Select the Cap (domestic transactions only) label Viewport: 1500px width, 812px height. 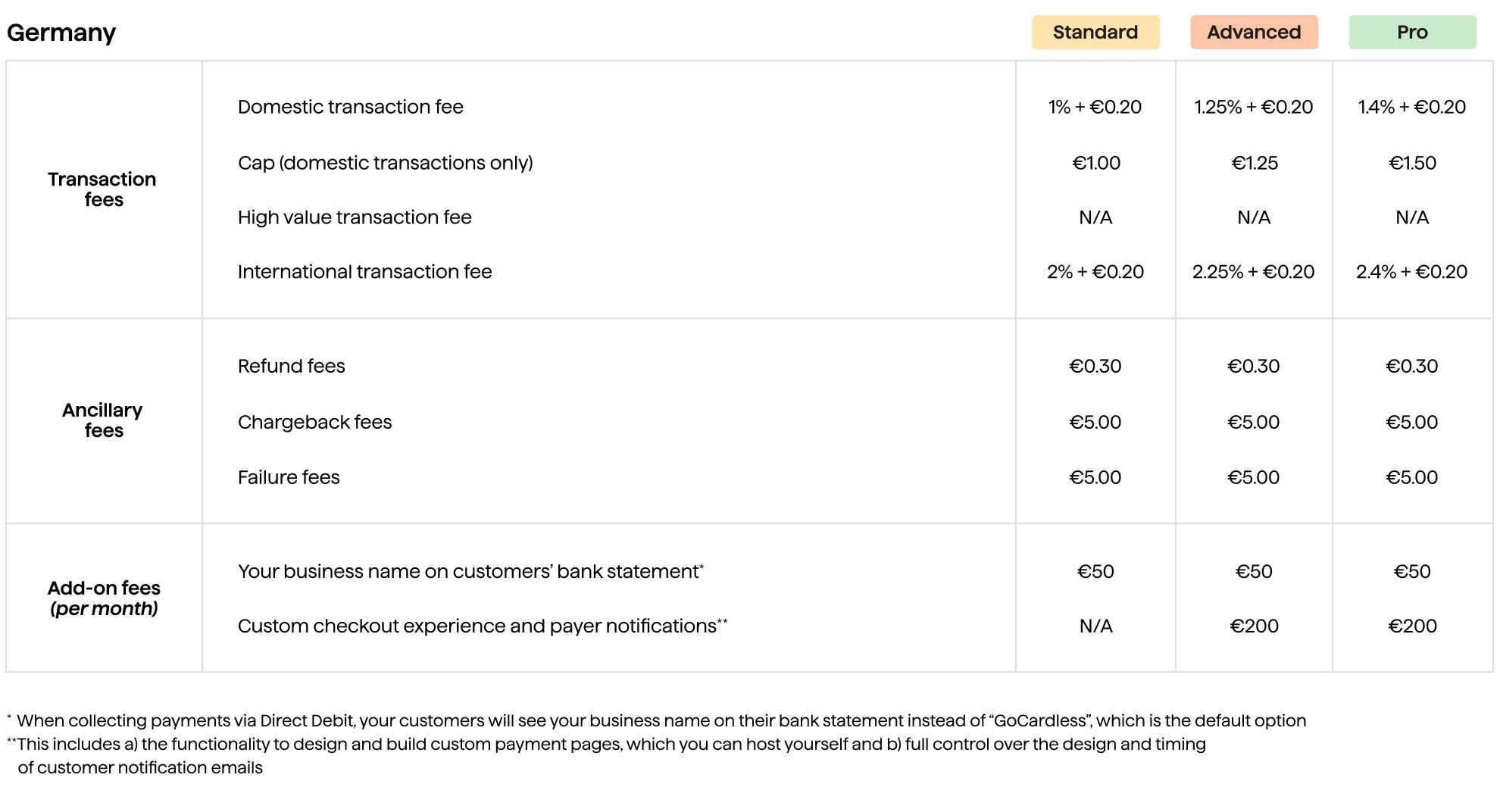click(x=385, y=163)
